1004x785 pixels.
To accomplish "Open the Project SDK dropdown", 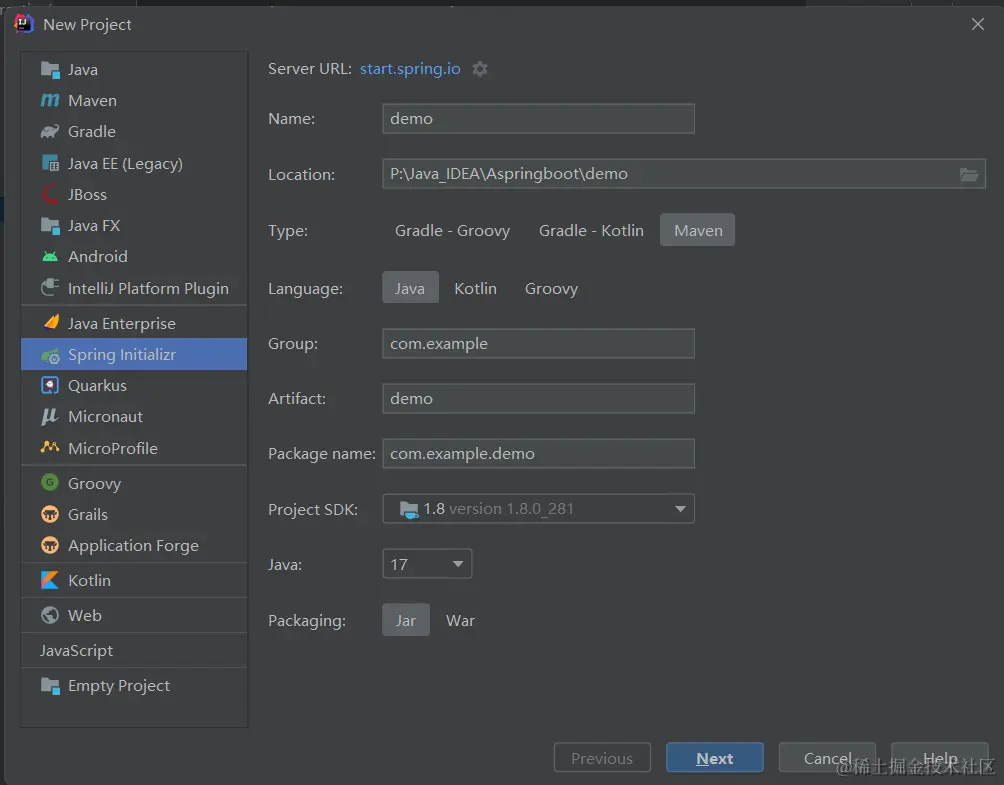I will click(538, 508).
